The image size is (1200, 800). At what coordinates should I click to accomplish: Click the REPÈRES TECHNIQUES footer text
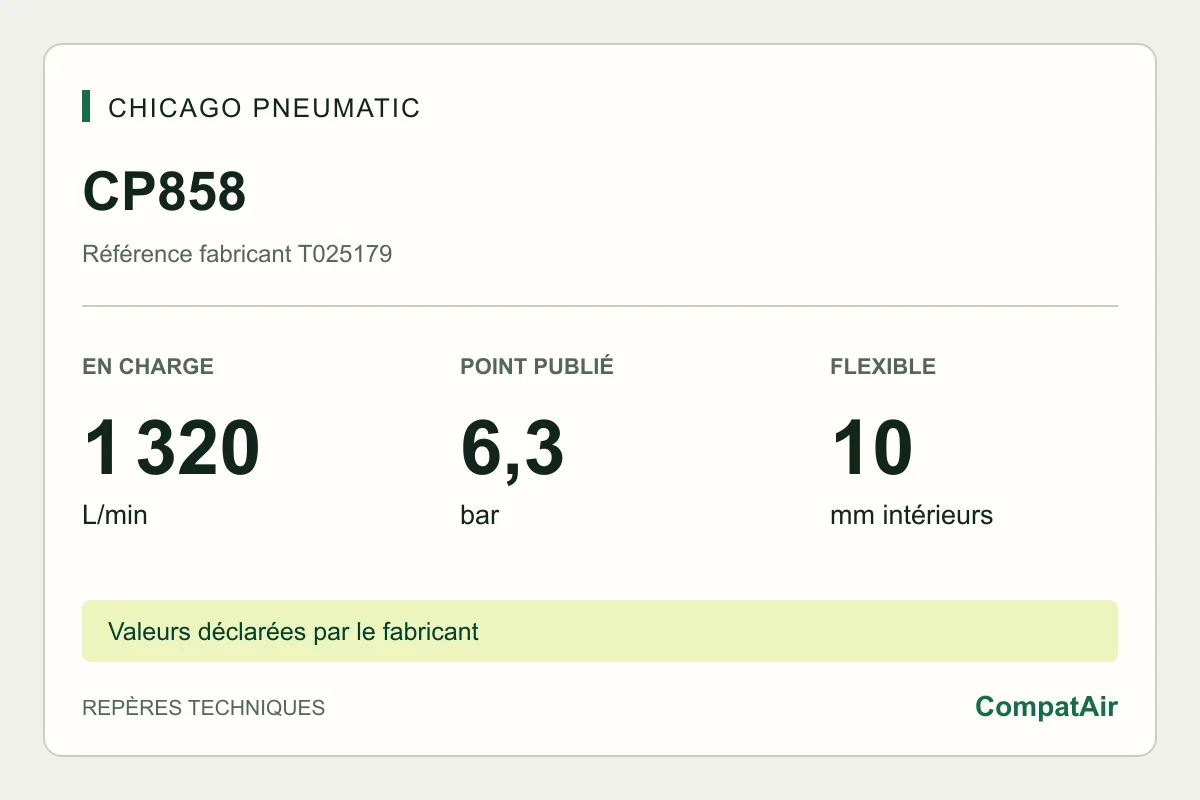pyautogui.click(x=203, y=707)
